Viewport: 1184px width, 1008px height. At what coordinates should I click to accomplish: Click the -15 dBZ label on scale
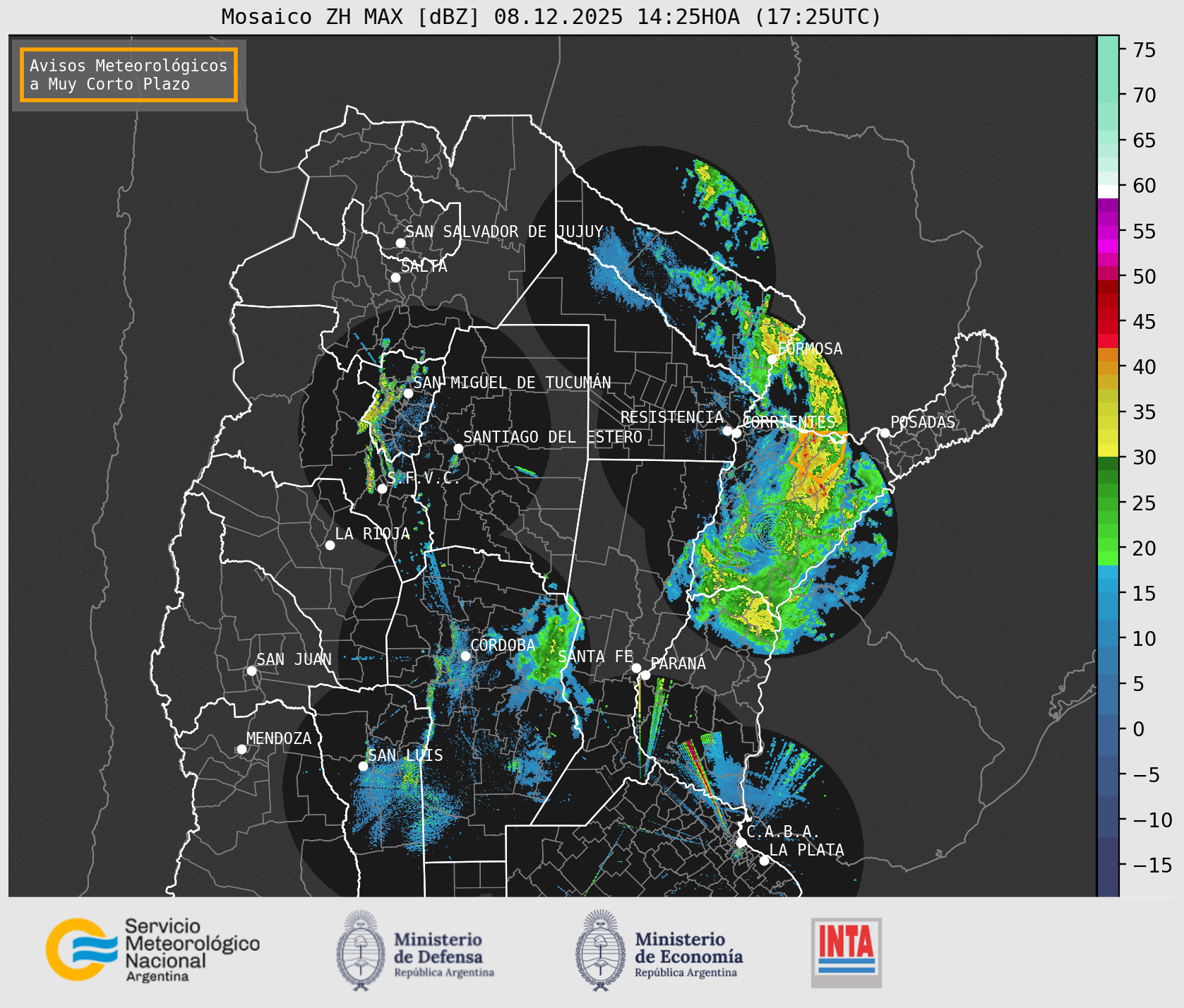pyautogui.click(x=1152, y=865)
